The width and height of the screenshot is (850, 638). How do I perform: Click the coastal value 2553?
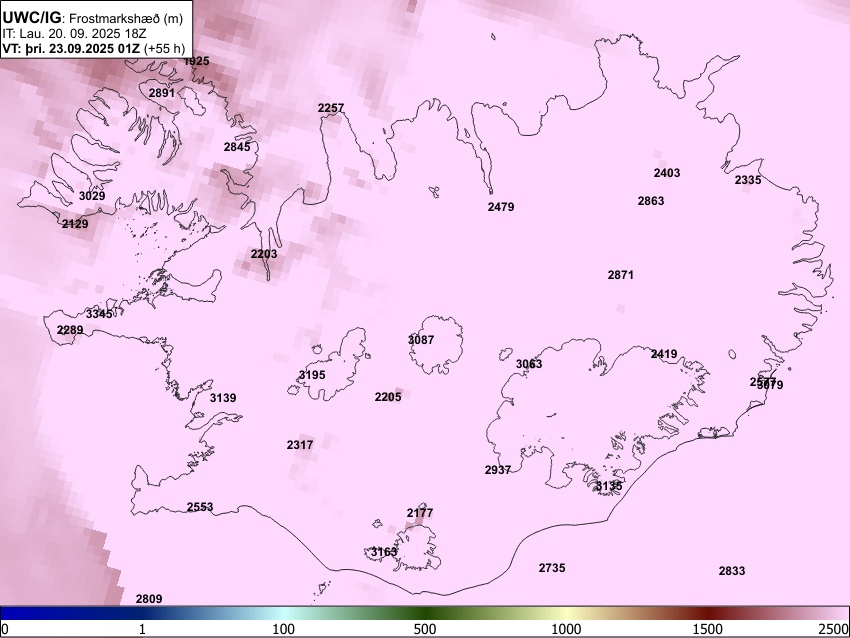click(x=200, y=507)
